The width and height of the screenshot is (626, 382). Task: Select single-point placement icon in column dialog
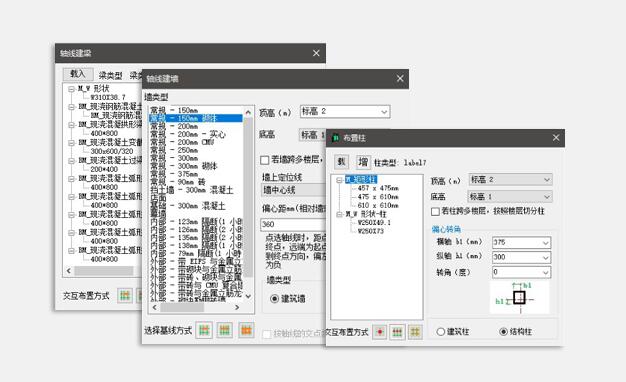(x=380, y=332)
